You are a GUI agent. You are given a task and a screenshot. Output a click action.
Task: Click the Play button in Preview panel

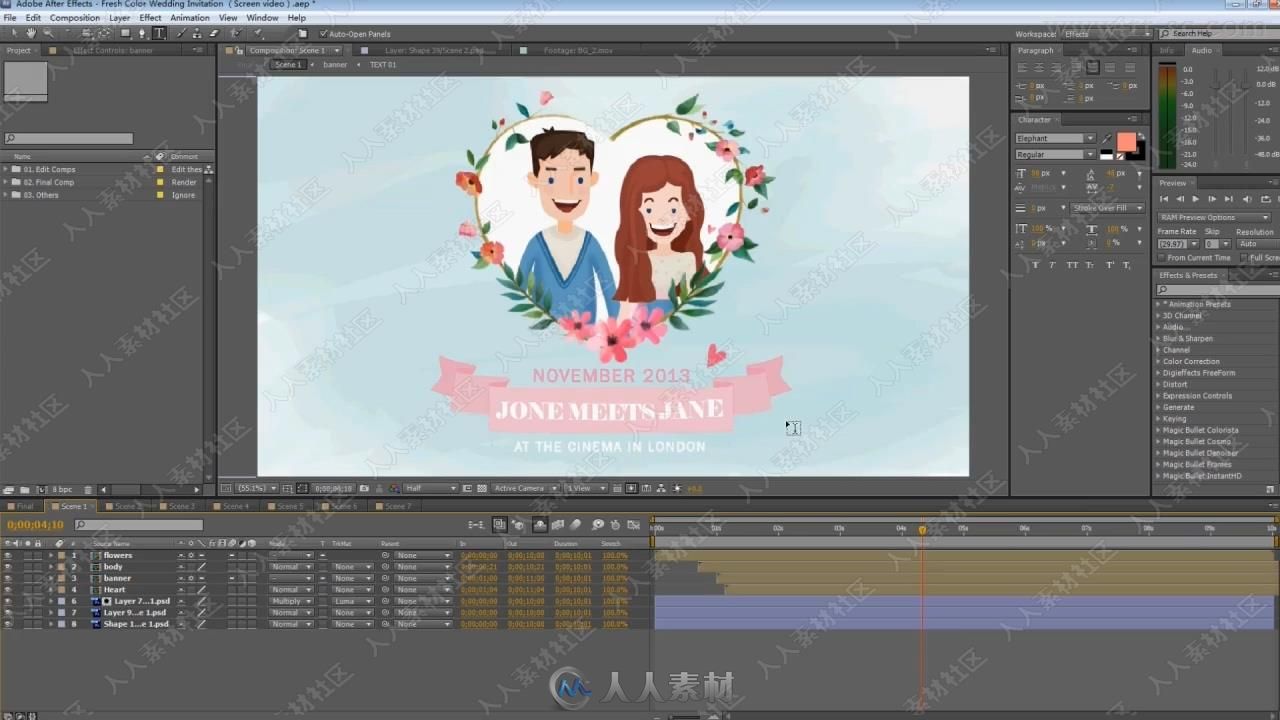click(1195, 199)
